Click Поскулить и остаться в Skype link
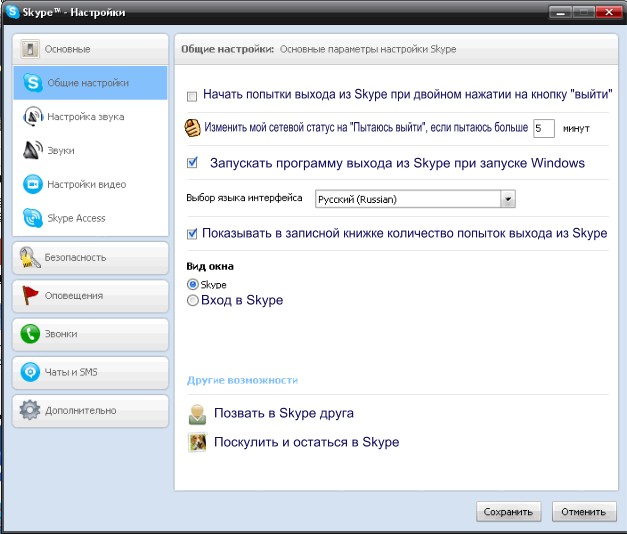This screenshot has width=627, height=534. (307, 442)
